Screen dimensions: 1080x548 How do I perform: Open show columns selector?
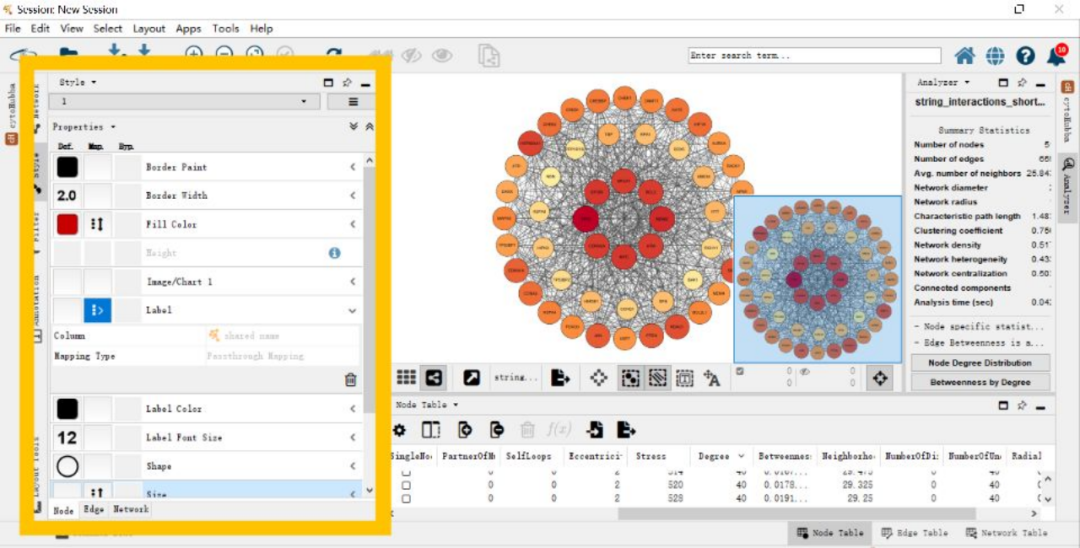pos(430,430)
